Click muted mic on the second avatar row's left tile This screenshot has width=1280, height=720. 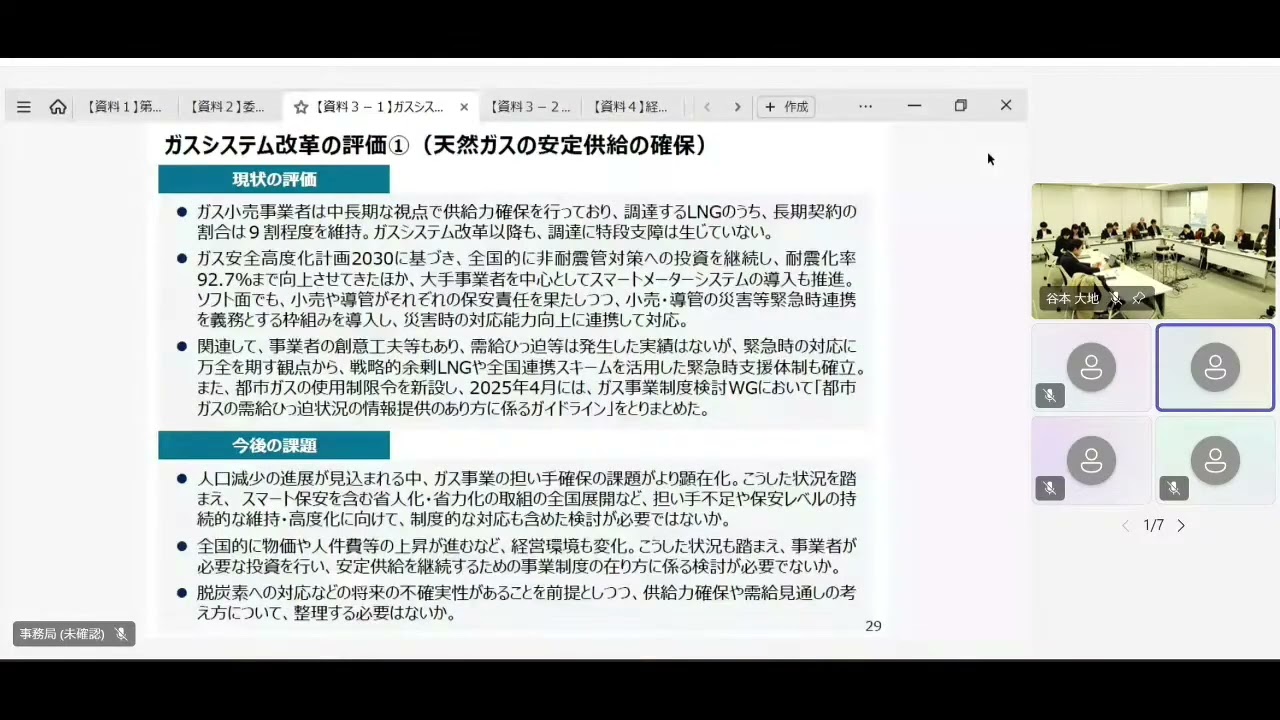[x=1049, y=488]
